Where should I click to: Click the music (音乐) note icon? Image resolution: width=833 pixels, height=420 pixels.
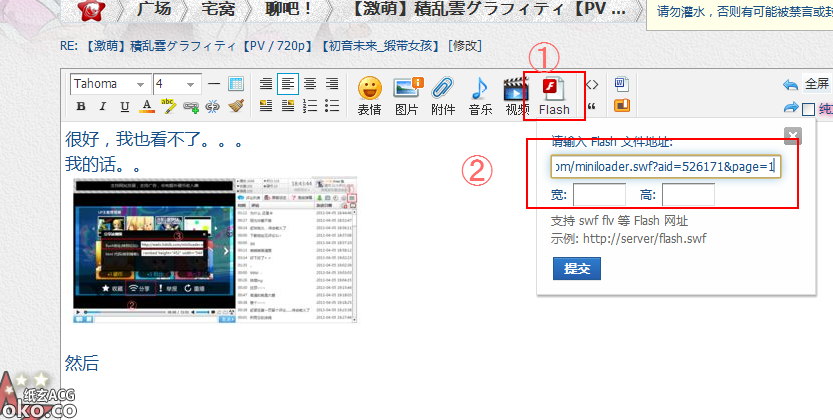480,95
